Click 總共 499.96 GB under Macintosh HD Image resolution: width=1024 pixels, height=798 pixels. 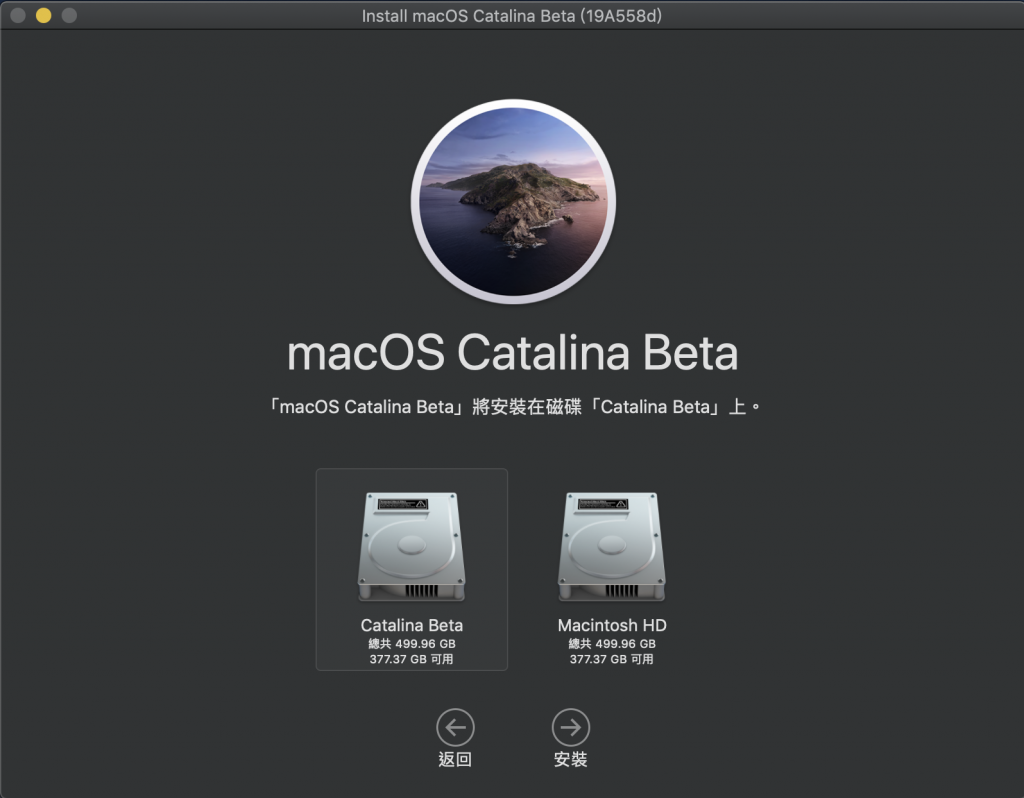point(612,643)
